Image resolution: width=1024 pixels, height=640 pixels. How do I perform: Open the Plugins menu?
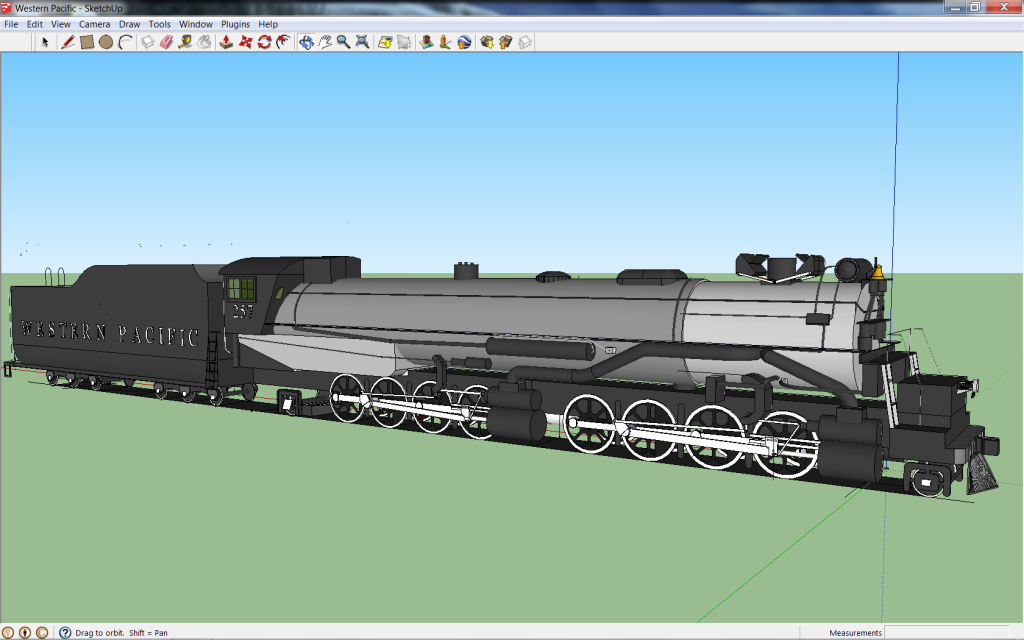[235, 24]
